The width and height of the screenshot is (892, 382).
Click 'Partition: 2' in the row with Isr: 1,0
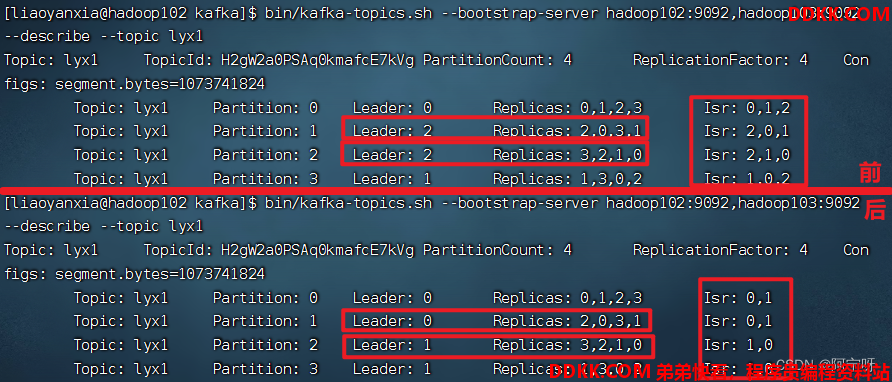click(x=265, y=345)
